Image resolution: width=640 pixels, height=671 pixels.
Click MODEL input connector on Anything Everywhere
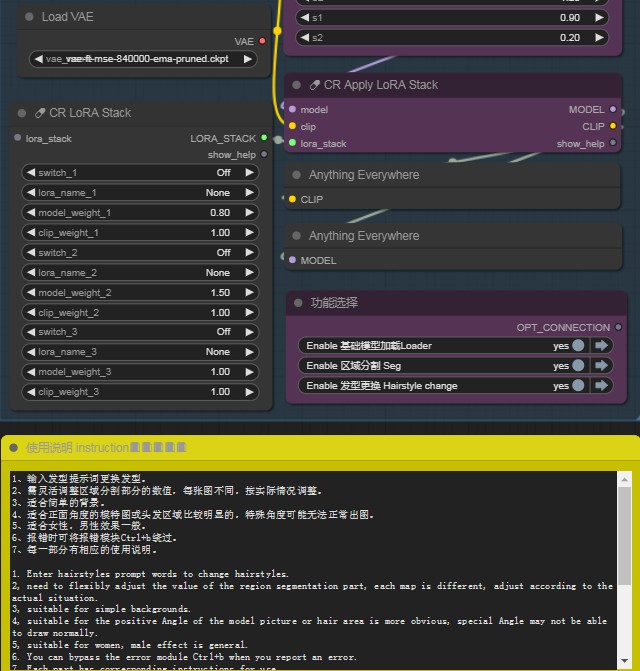[292, 260]
